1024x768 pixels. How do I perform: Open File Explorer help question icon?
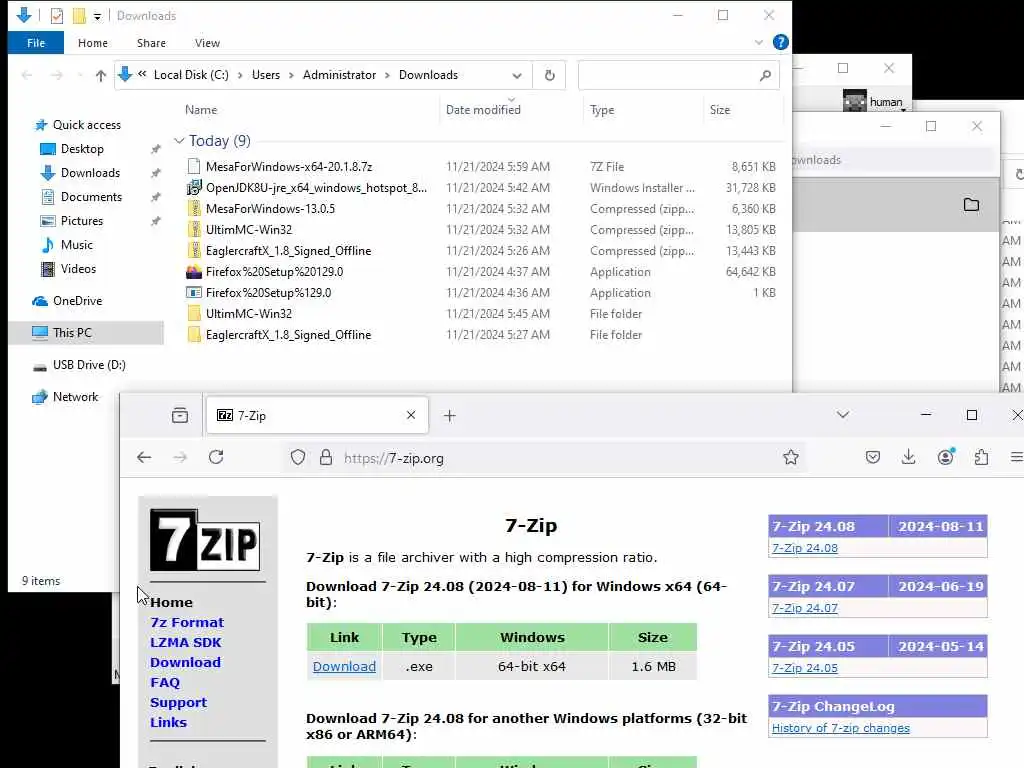[780, 42]
